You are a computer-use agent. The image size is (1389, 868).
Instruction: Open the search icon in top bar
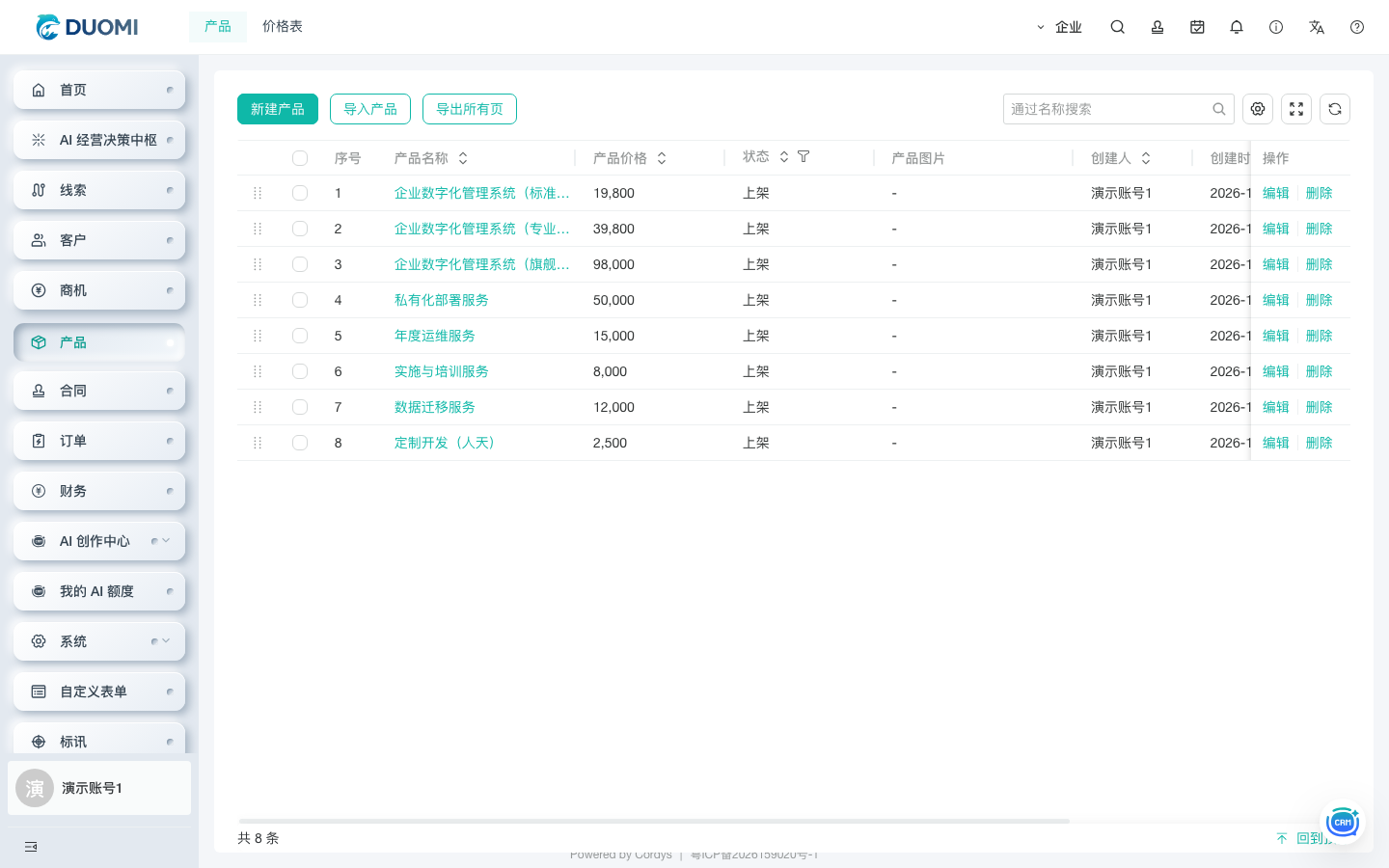pos(1117,27)
